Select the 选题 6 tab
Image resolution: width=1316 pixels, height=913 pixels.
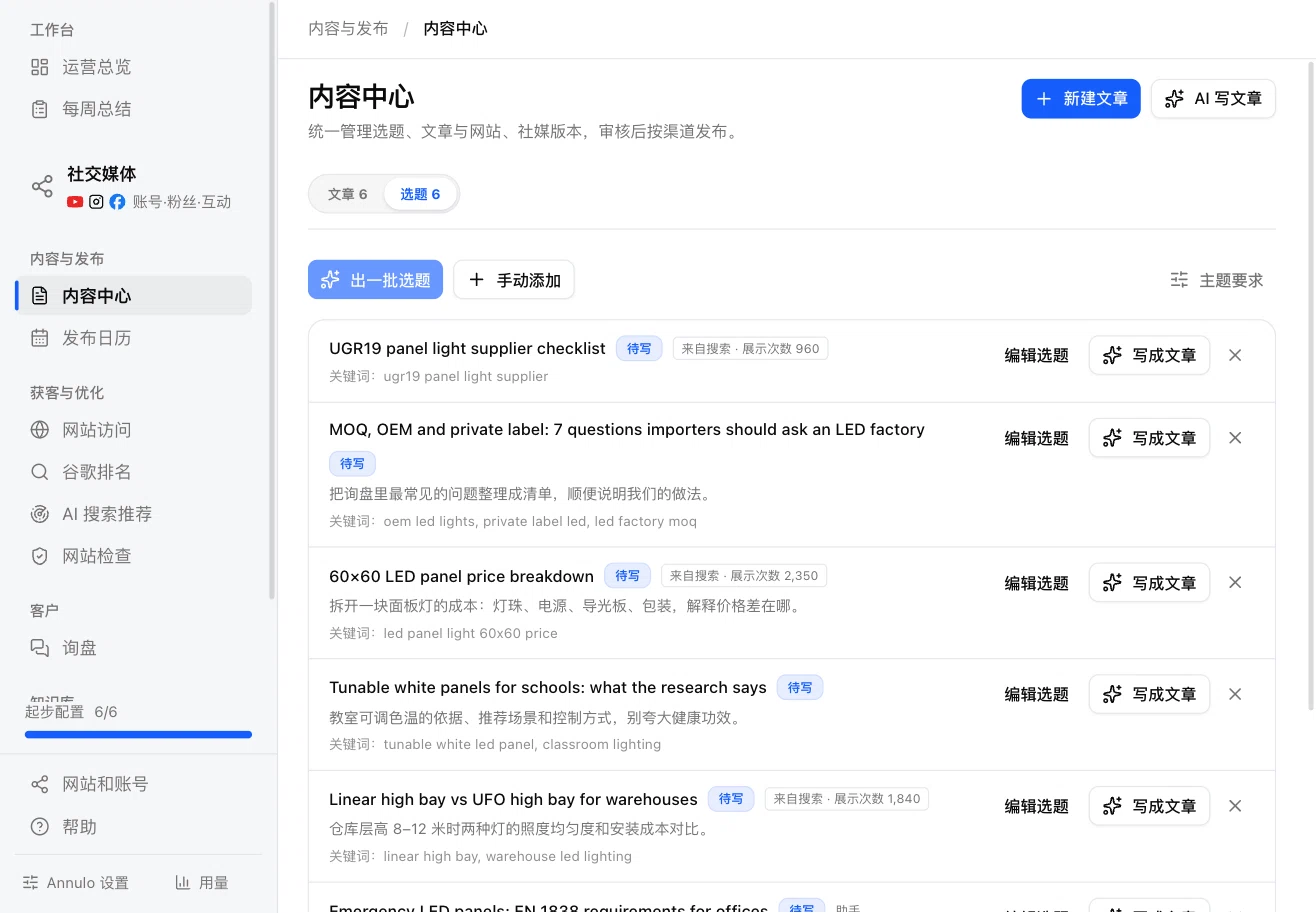point(420,194)
